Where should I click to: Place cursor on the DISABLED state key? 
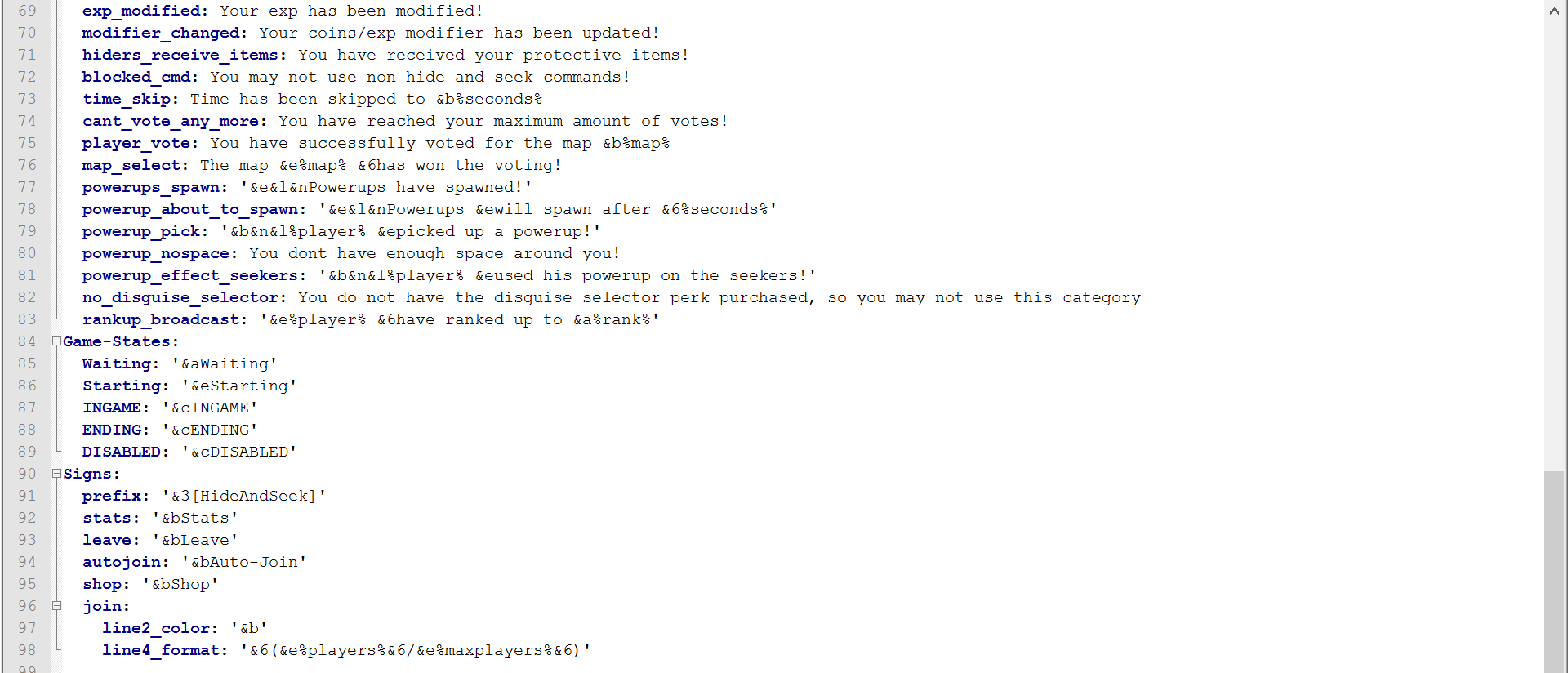[x=121, y=452]
